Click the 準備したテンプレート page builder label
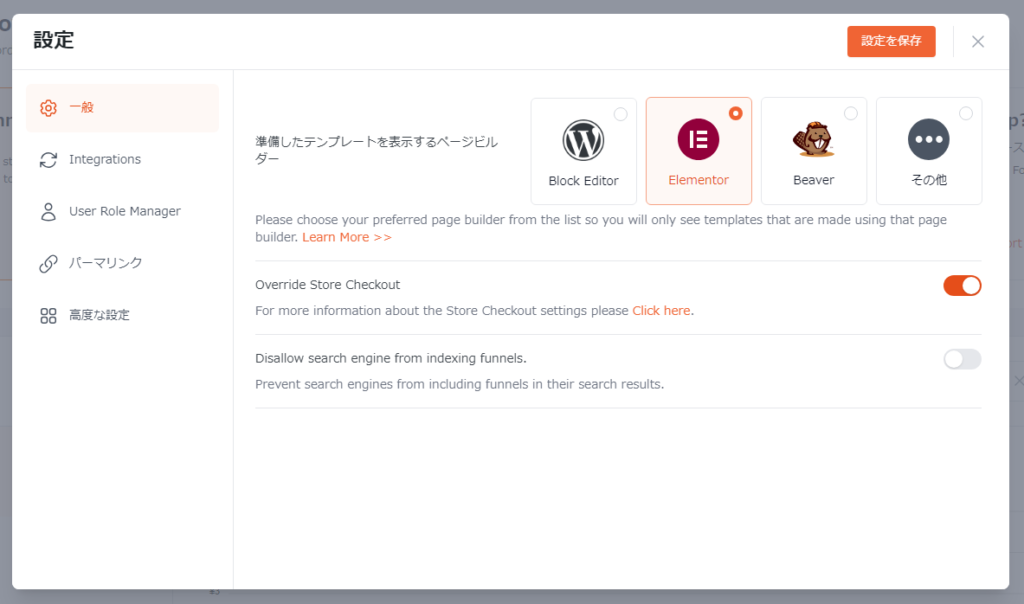This screenshot has height=604, width=1024. pos(377,150)
